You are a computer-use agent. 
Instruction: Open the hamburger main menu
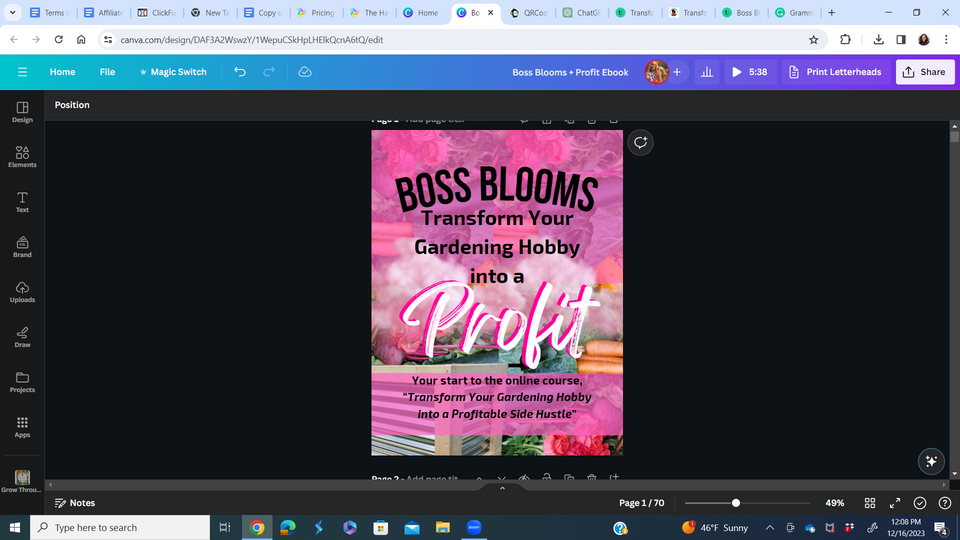click(x=22, y=72)
